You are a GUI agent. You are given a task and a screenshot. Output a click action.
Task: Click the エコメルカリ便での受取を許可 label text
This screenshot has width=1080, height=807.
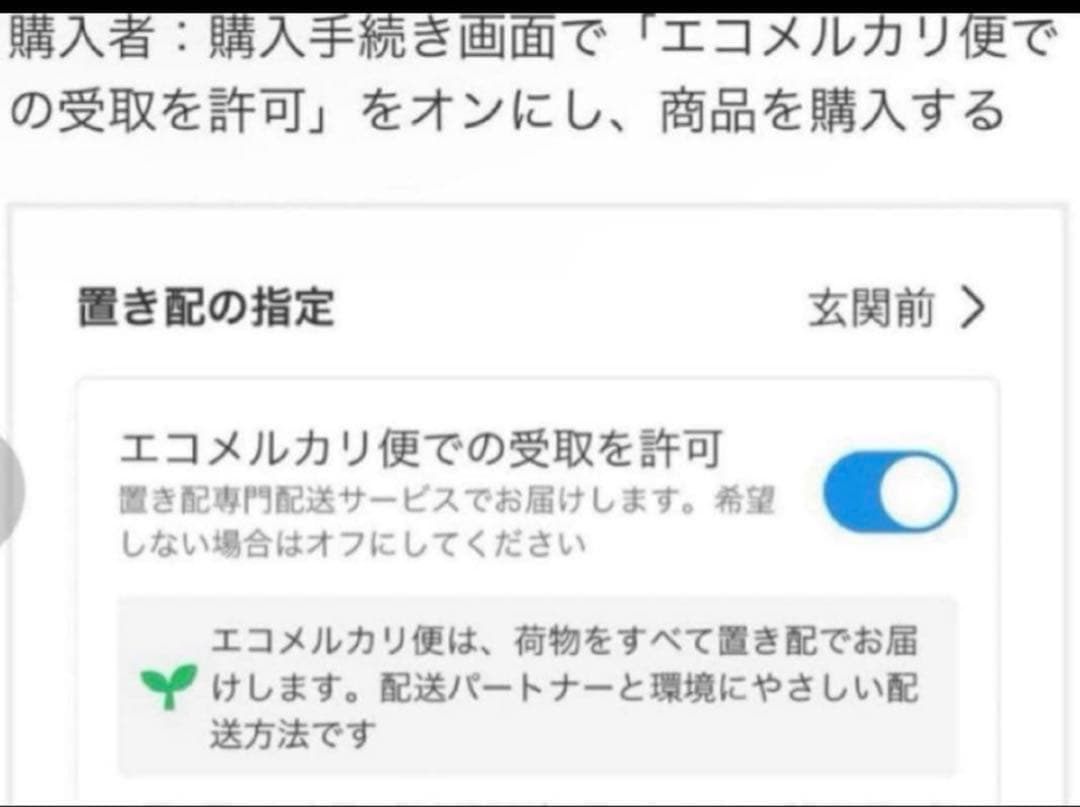tap(420, 448)
